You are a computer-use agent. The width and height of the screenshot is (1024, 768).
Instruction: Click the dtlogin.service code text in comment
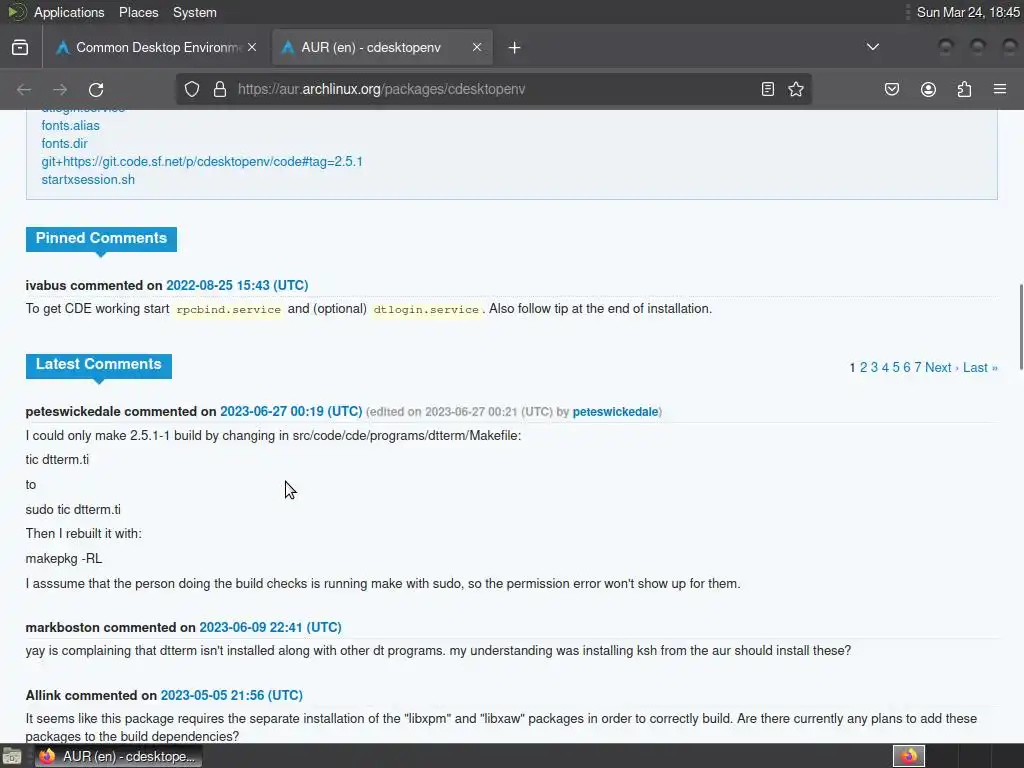click(426, 310)
